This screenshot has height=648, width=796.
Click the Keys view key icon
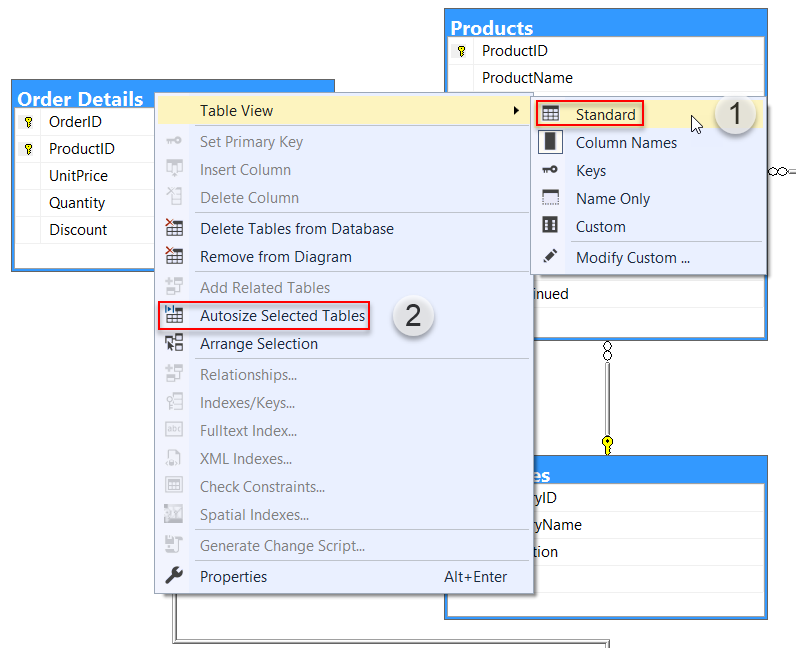pyautogui.click(x=550, y=171)
